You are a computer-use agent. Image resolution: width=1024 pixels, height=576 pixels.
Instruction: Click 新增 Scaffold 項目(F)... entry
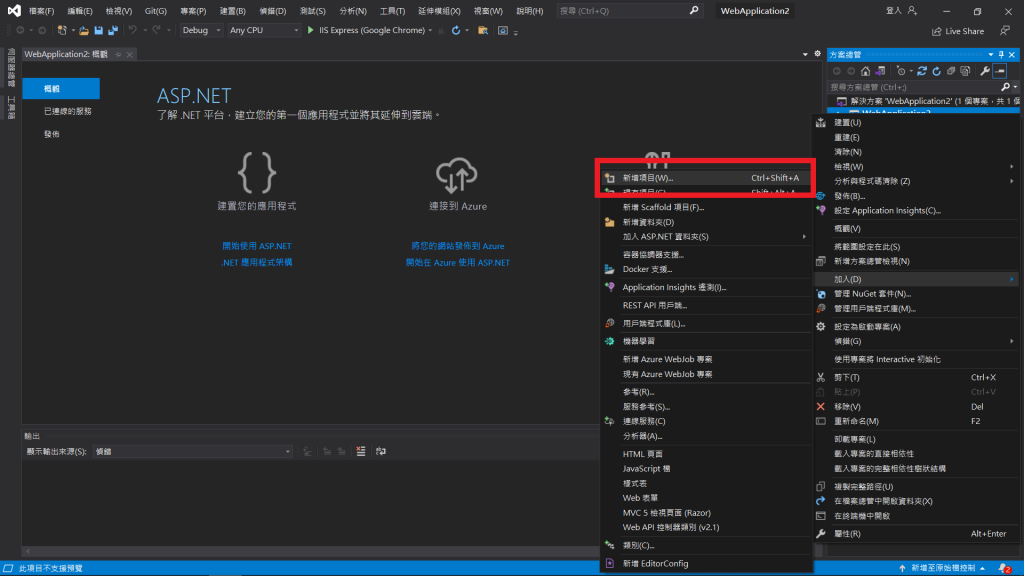pos(706,207)
